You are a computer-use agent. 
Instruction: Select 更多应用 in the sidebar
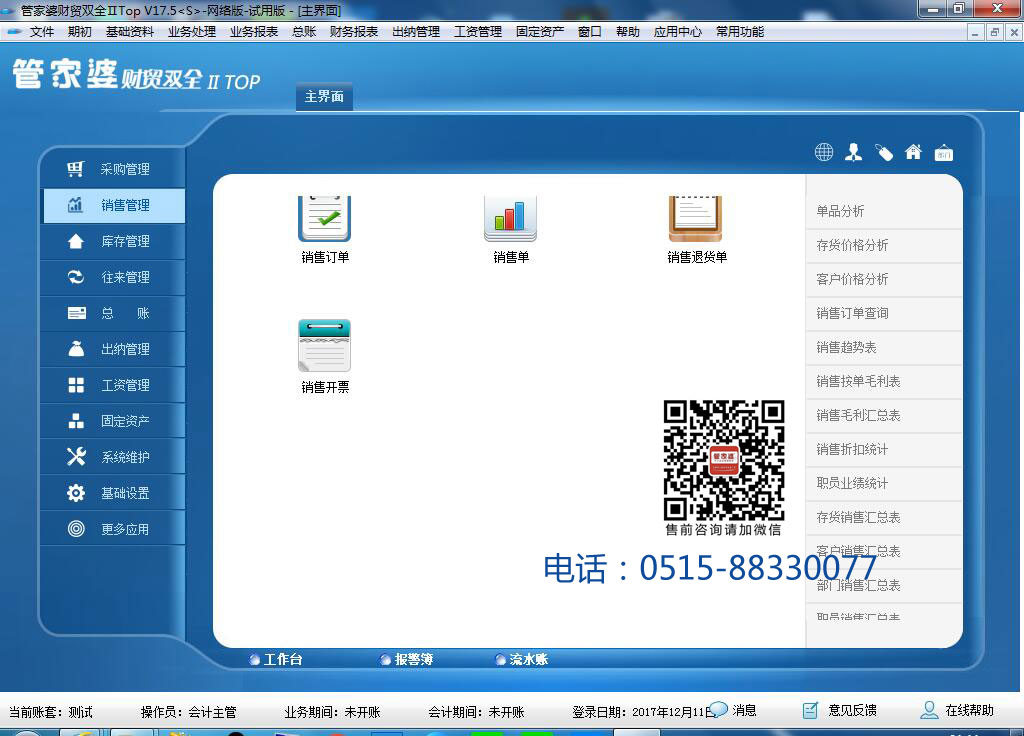pos(113,528)
